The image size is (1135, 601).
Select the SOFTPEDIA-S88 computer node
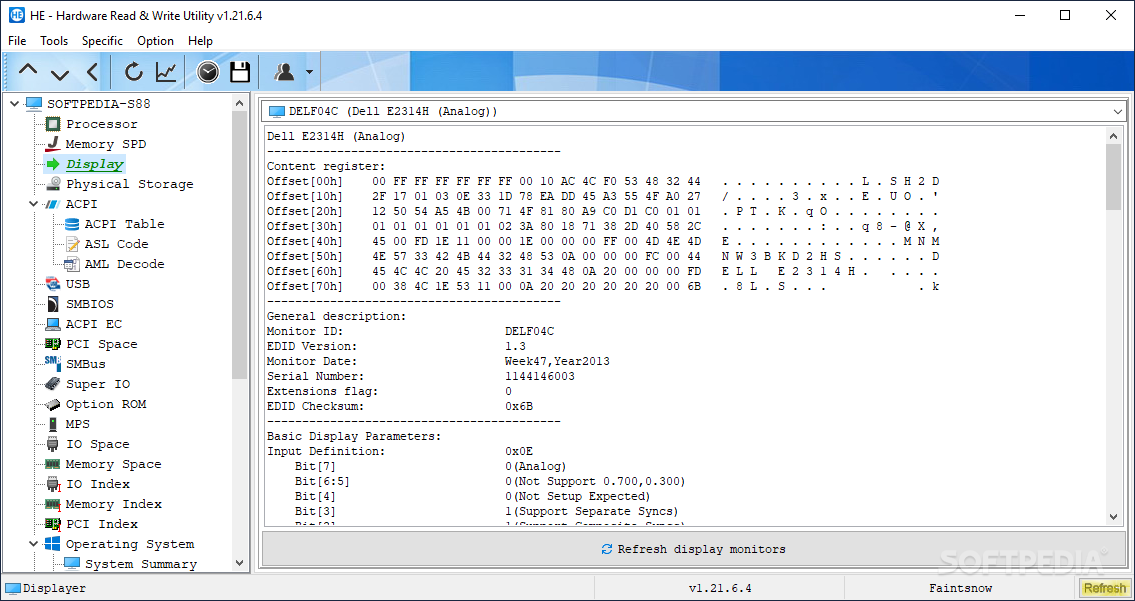[x=99, y=104]
